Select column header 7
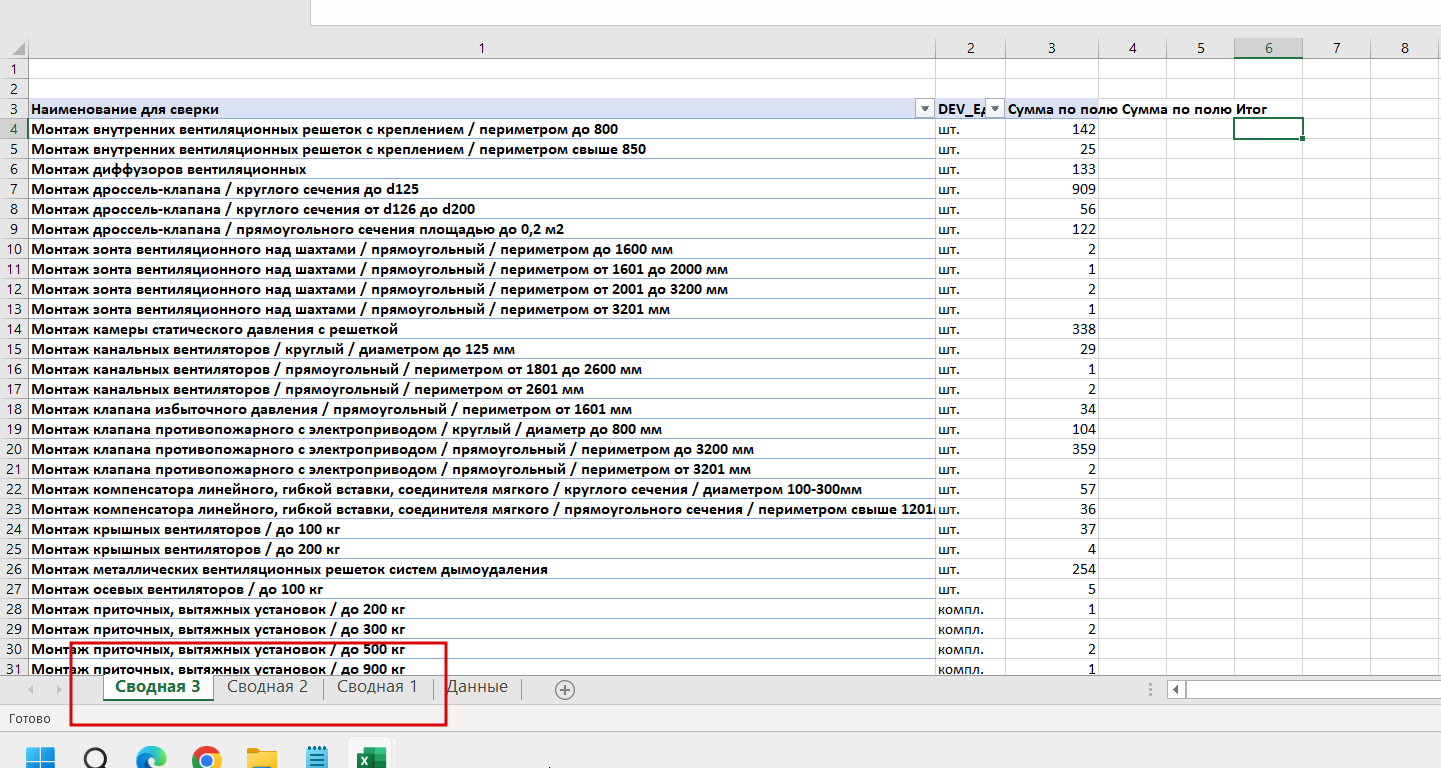Screen dimensions: 1441x768 [1336, 48]
